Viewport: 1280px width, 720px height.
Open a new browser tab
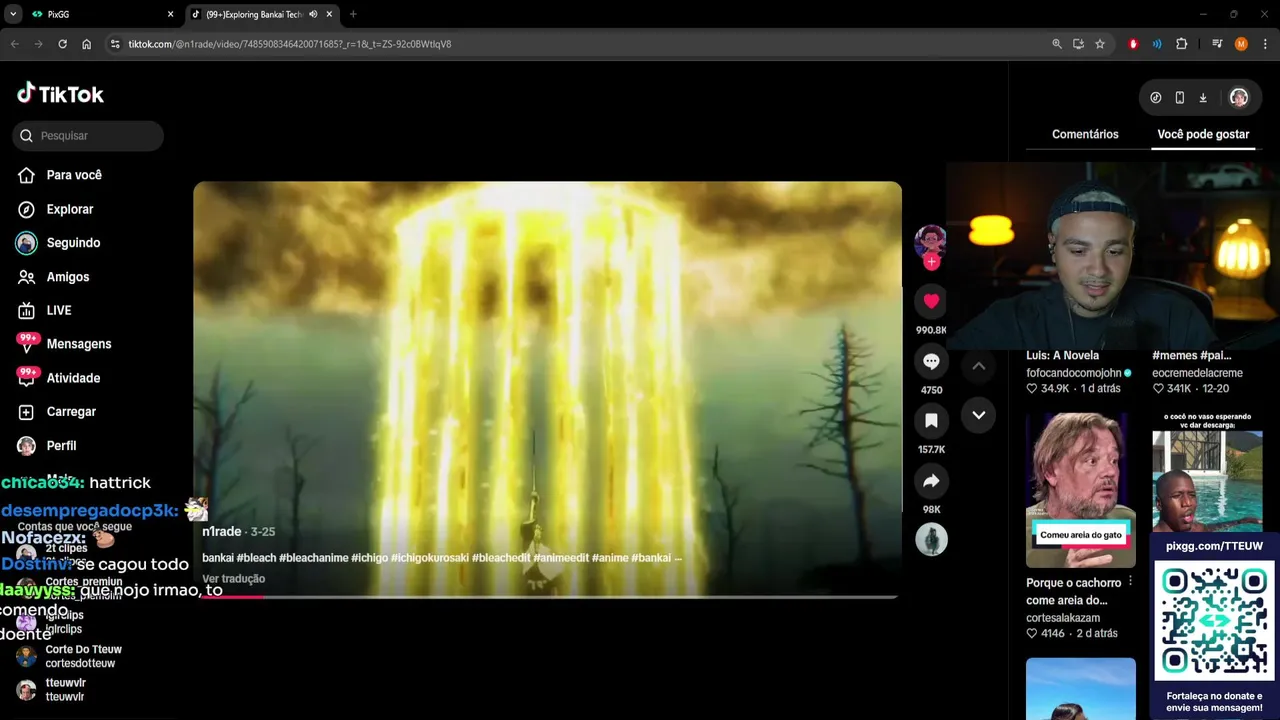(x=353, y=14)
